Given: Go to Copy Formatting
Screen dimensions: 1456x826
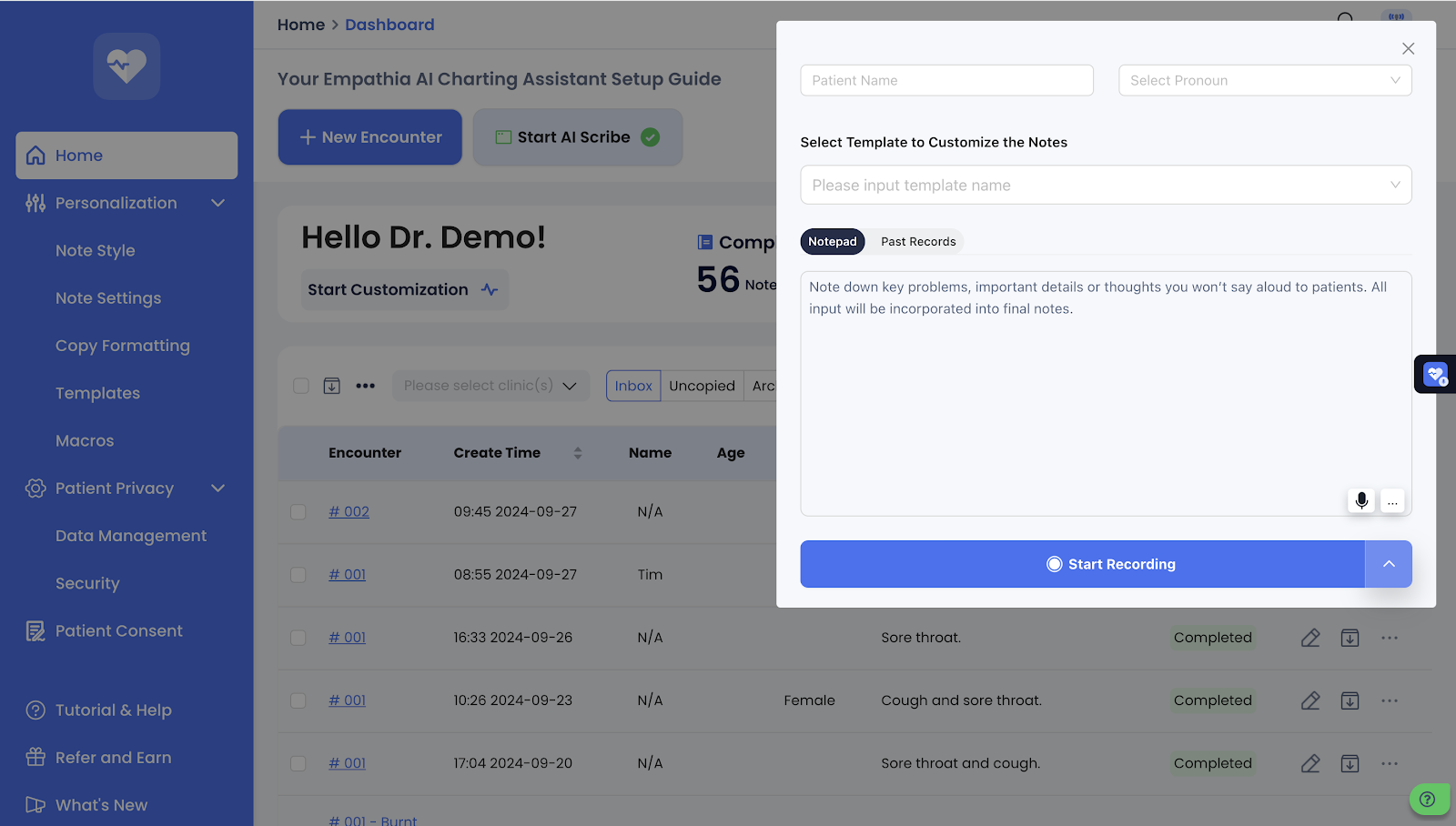Looking at the screenshot, I should pos(123,346).
